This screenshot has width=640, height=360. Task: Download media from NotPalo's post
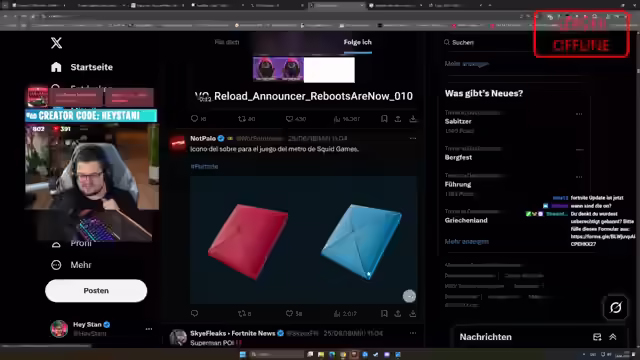pyautogui.click(x=413, y=313)
